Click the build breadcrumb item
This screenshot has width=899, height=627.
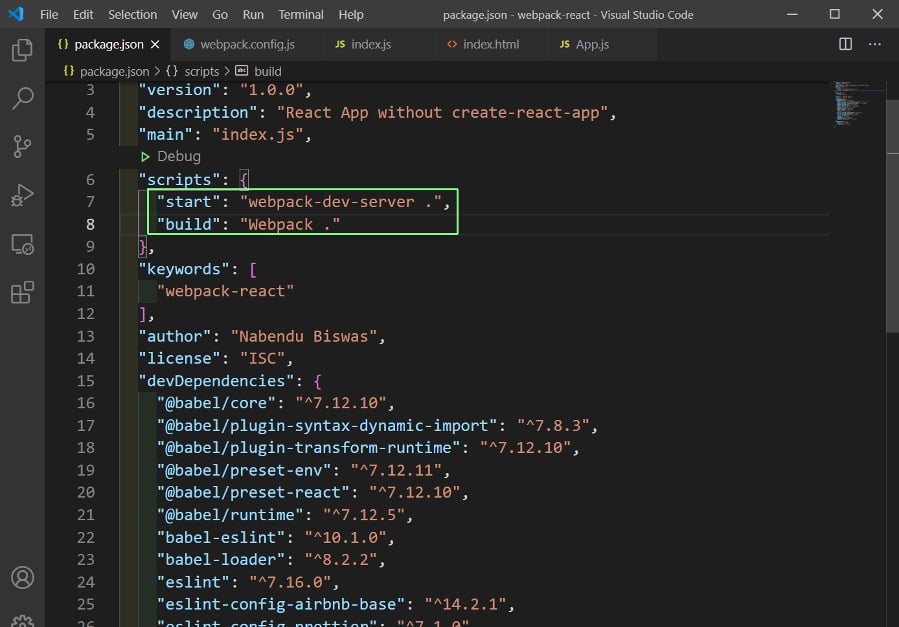coord(268,72)
